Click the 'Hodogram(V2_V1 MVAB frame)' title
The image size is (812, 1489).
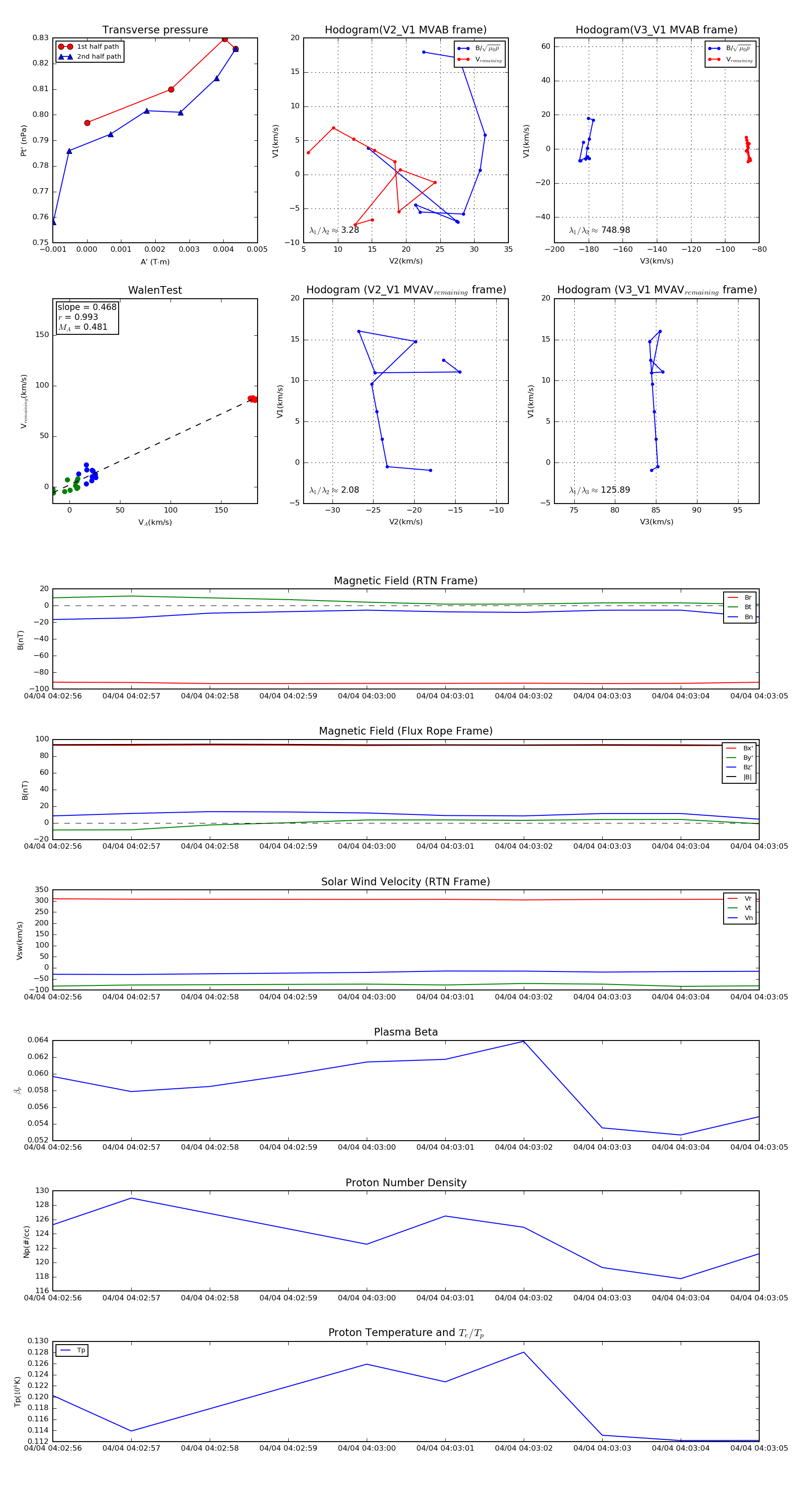(406, 30)
